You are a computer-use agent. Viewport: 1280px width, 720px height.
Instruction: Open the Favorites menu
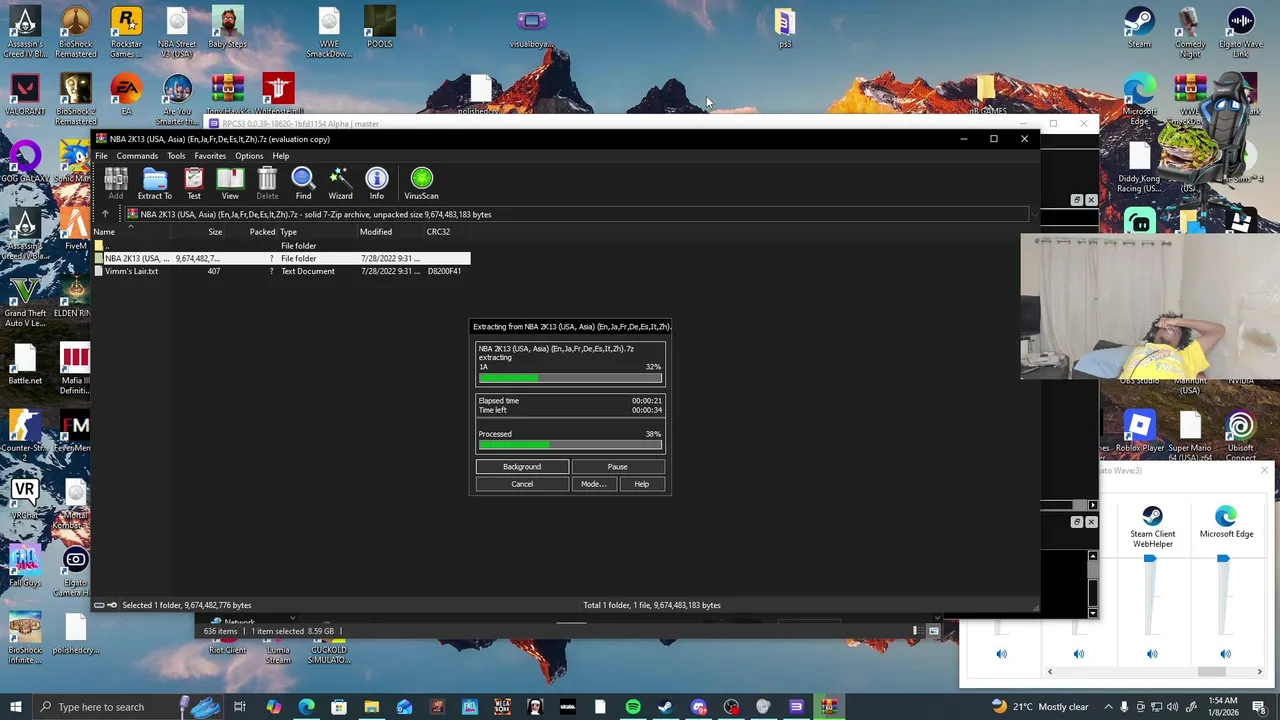[210, 156]
